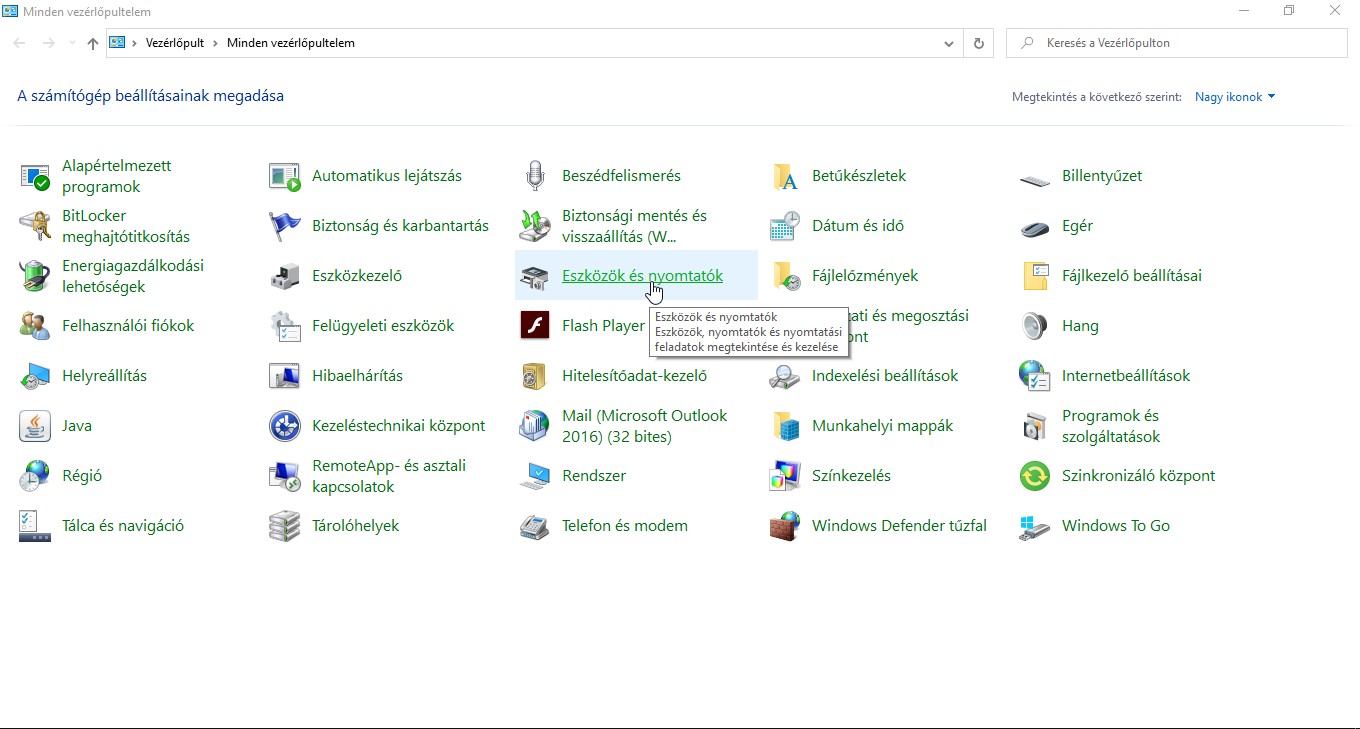Open the Eszközök és nyomtatók link
Screen dimensions: 1360x729
642,276
